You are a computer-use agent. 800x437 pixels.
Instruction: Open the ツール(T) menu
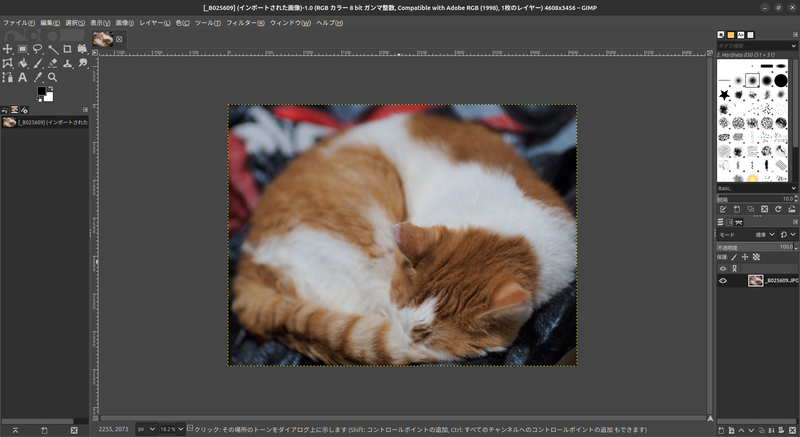[x=208, y=23]
